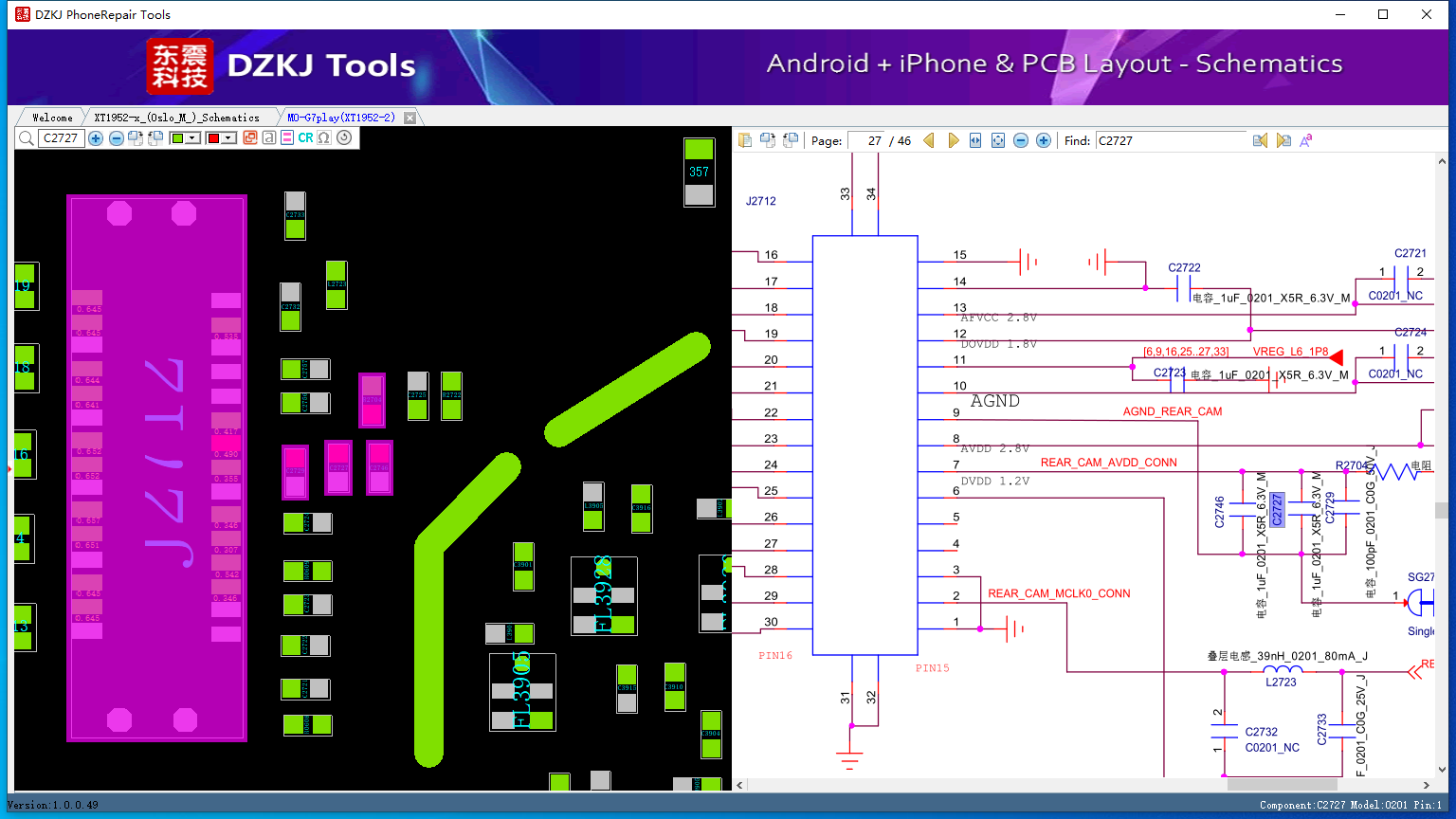Screen dimensions: 1456x819
Task: Click the highlighted C2727 label in schematic
Action: (x=1277, y=509)
